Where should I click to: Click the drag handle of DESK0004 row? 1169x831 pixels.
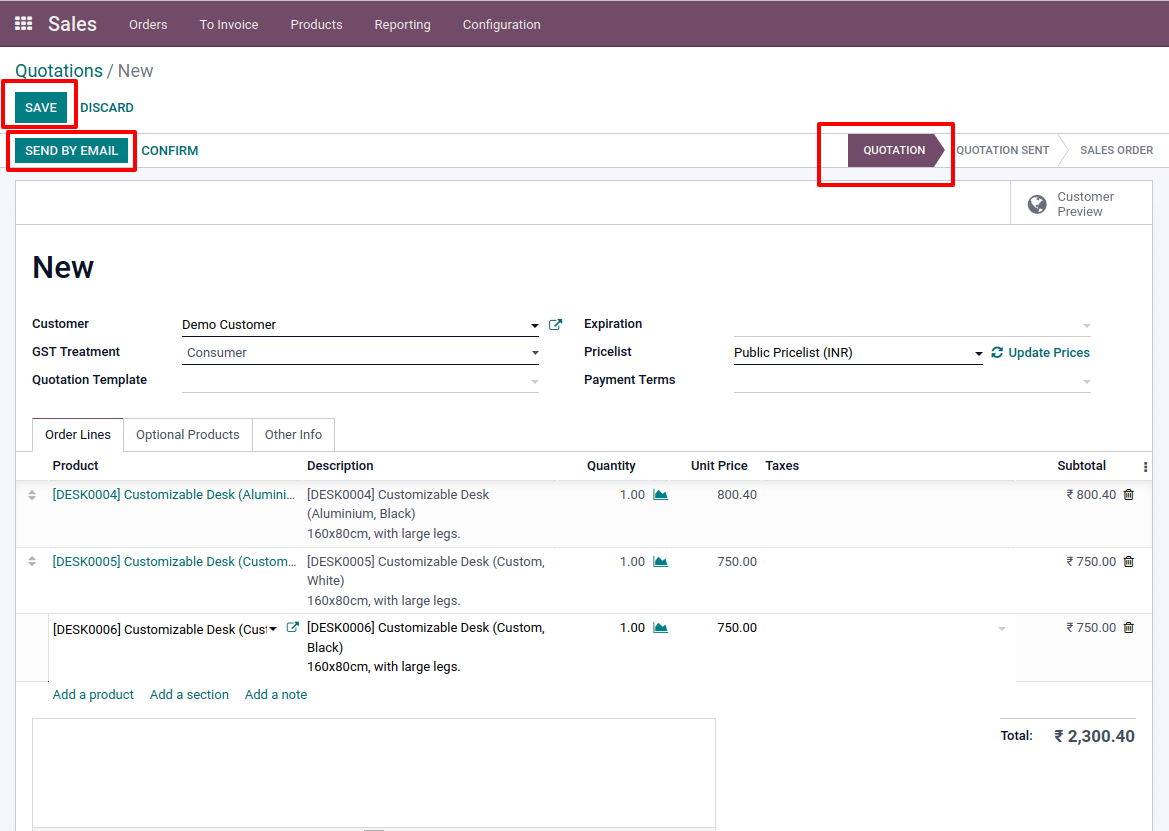click(x=31, y=495)
